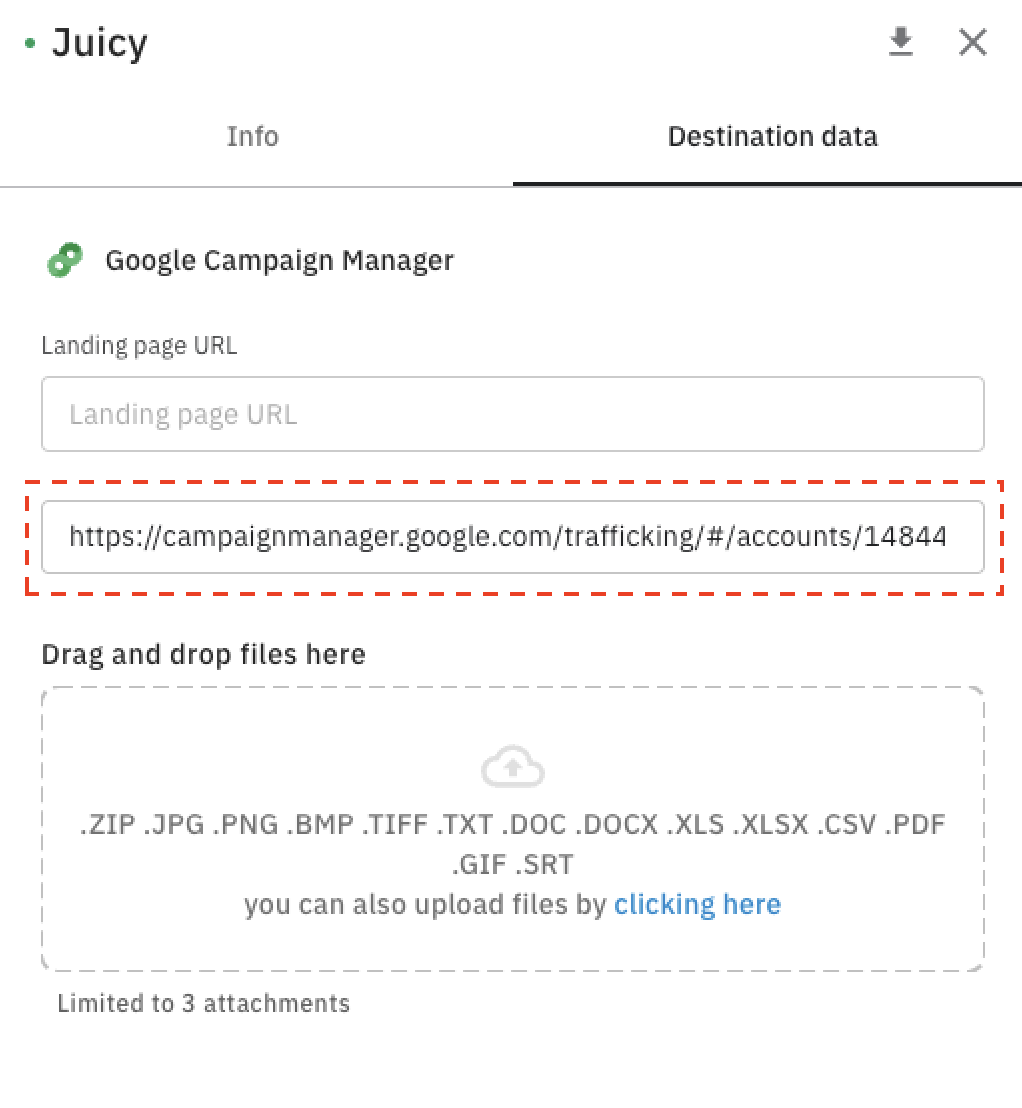Click "you can also upload files by" text
This screenshot has height=1108, width=1022.
click(x=425, y=905)
